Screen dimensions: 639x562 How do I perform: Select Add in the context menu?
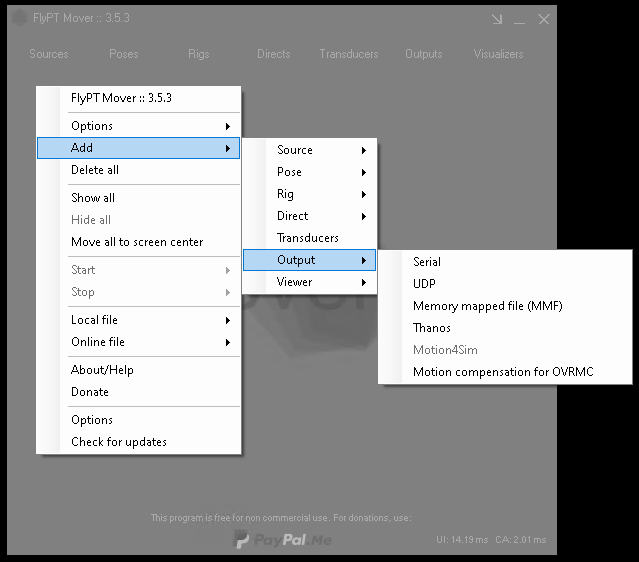point(138,148)
